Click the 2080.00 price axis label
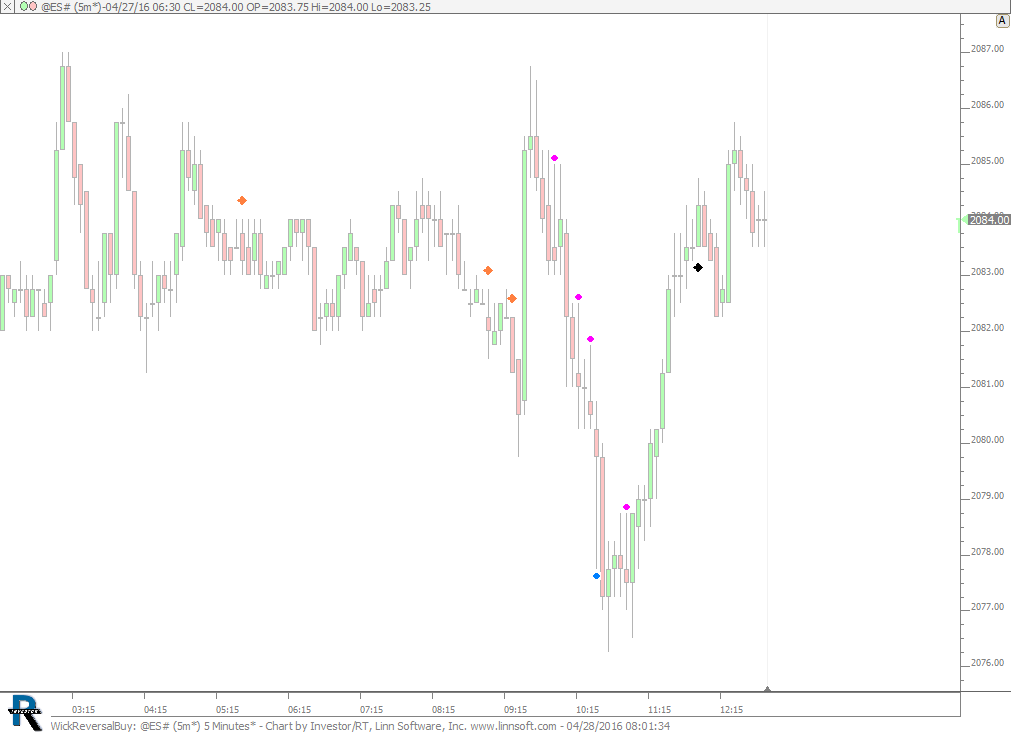The width and height of the screenshot is (1011, 733). pos(987,440)
